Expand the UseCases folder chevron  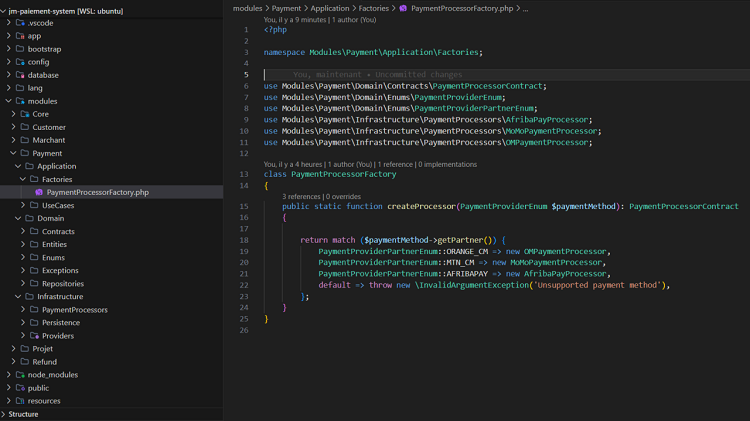point(23,205)
